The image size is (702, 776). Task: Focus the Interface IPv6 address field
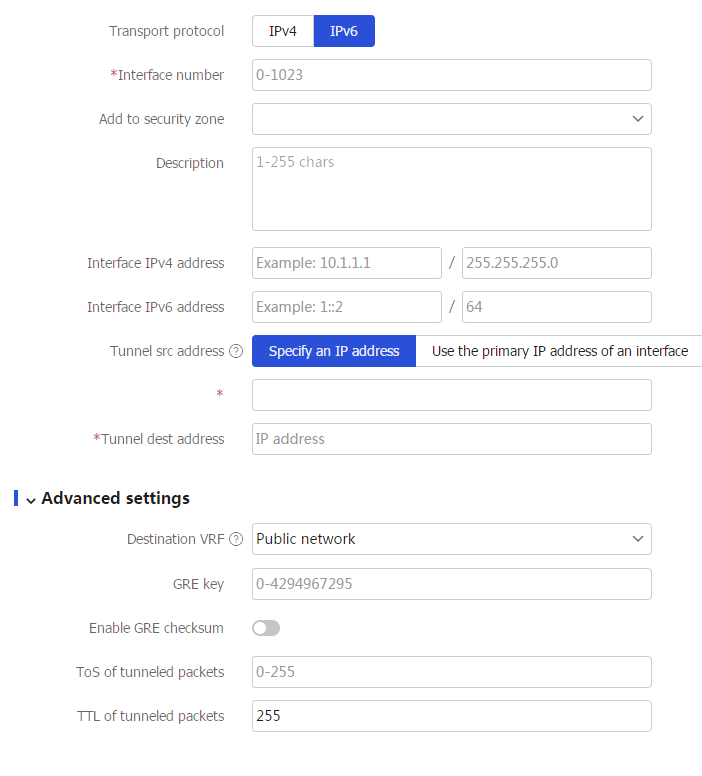(x=347, y=307)
